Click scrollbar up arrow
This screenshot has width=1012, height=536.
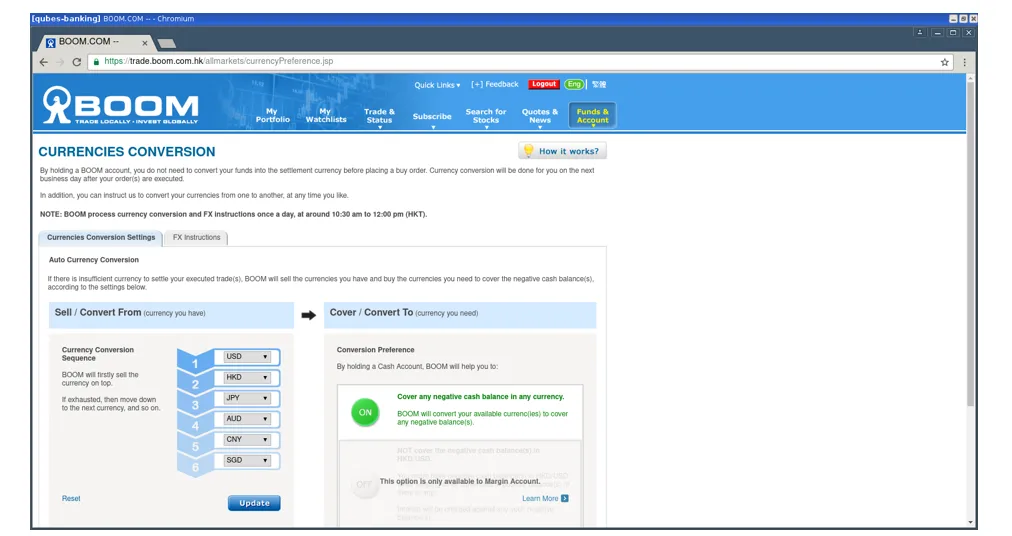click(x=970, y=78)
